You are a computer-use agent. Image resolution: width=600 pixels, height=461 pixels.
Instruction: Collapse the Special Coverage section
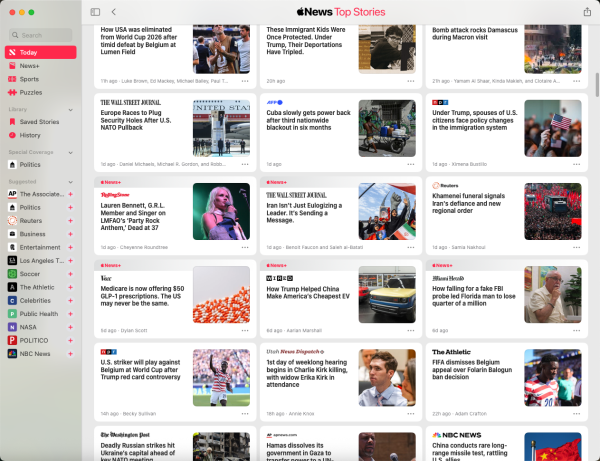[x=70, y=152]
